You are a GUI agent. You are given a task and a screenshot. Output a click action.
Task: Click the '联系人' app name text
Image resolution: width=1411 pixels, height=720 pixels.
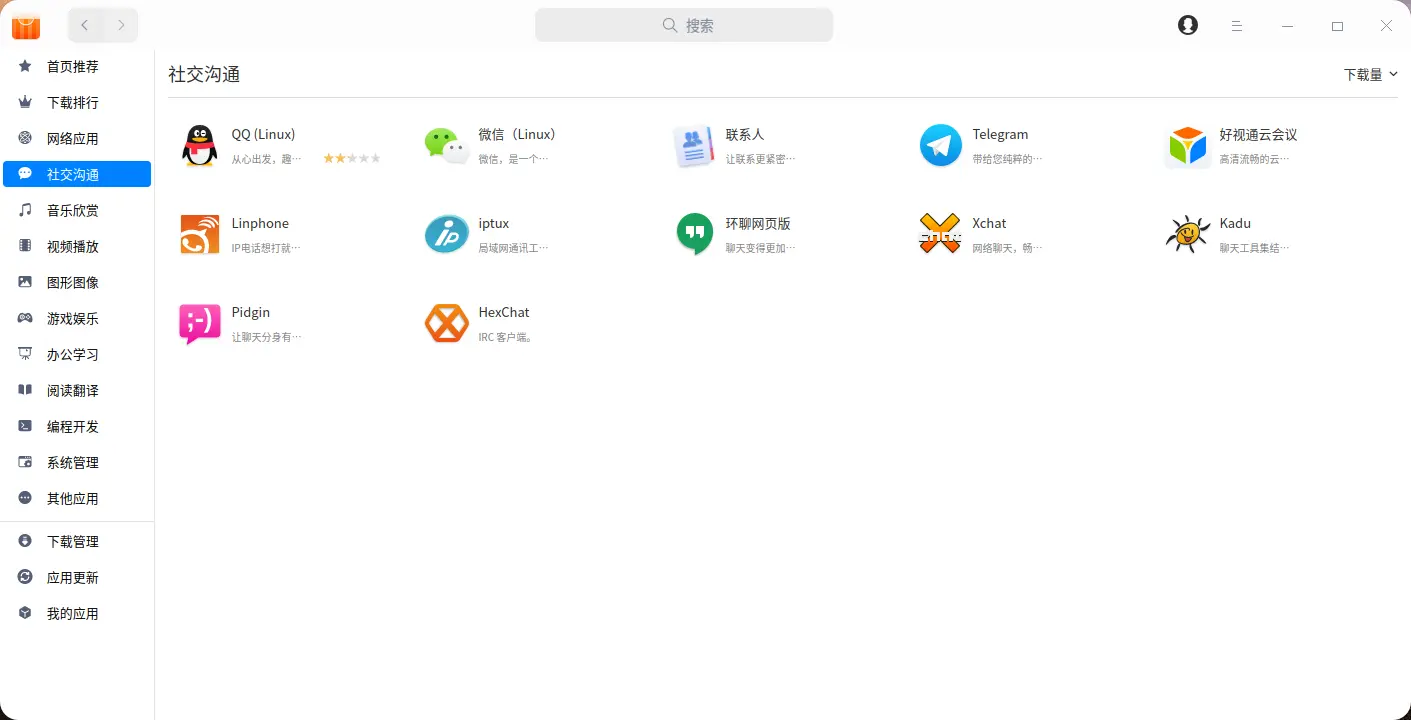[745, 134]
